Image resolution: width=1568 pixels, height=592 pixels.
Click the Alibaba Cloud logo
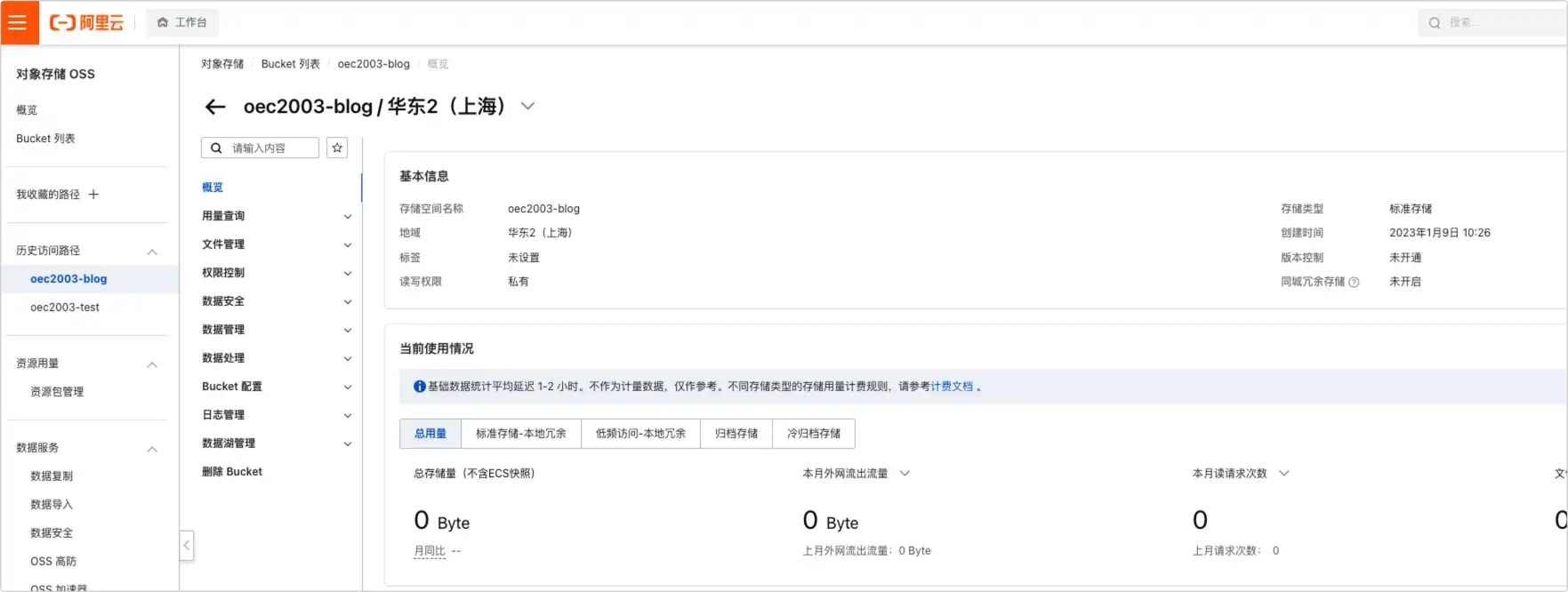pos(86,22)
